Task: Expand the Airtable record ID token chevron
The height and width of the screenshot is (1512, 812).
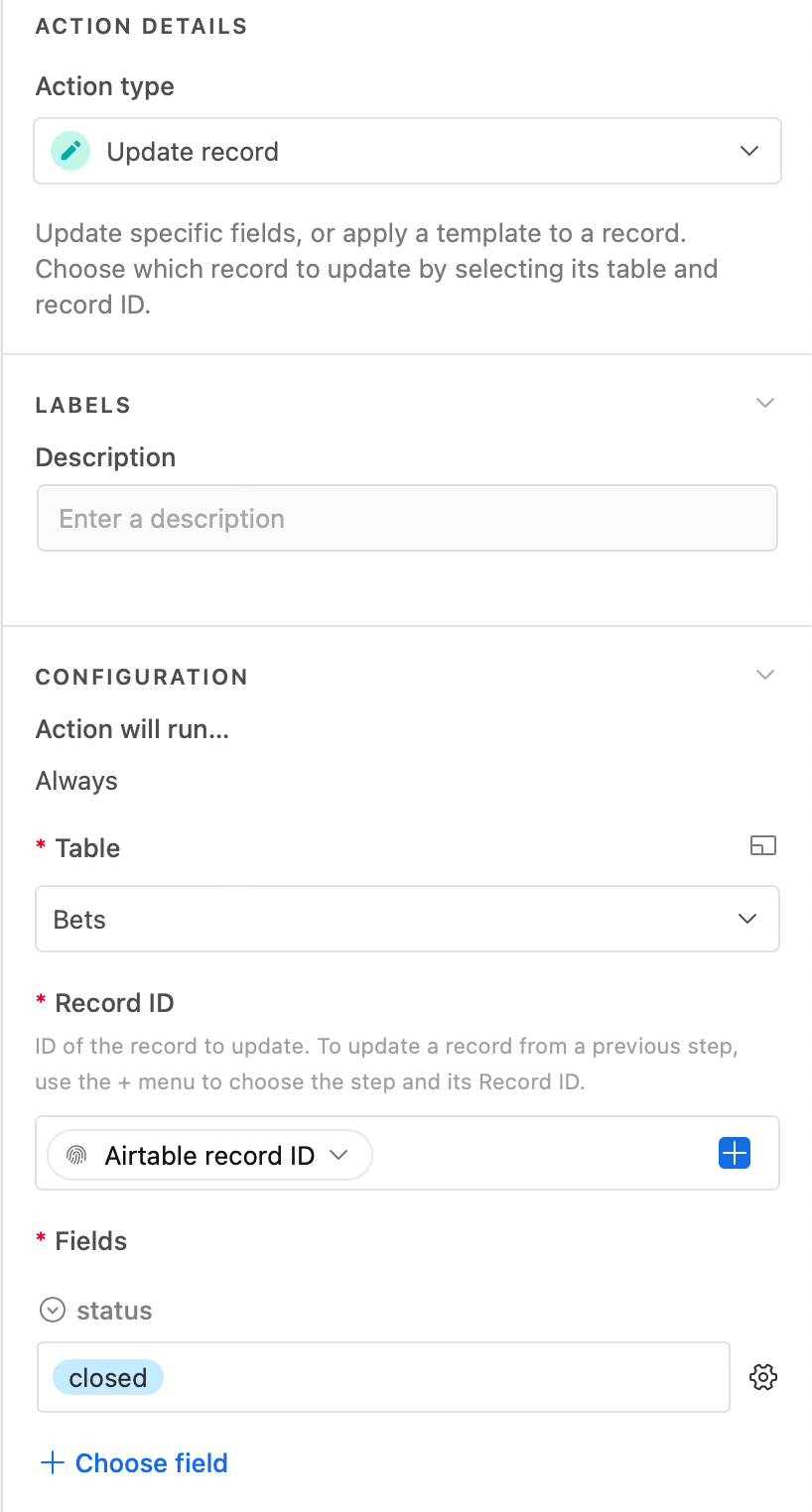Action: coord(338,1155)
